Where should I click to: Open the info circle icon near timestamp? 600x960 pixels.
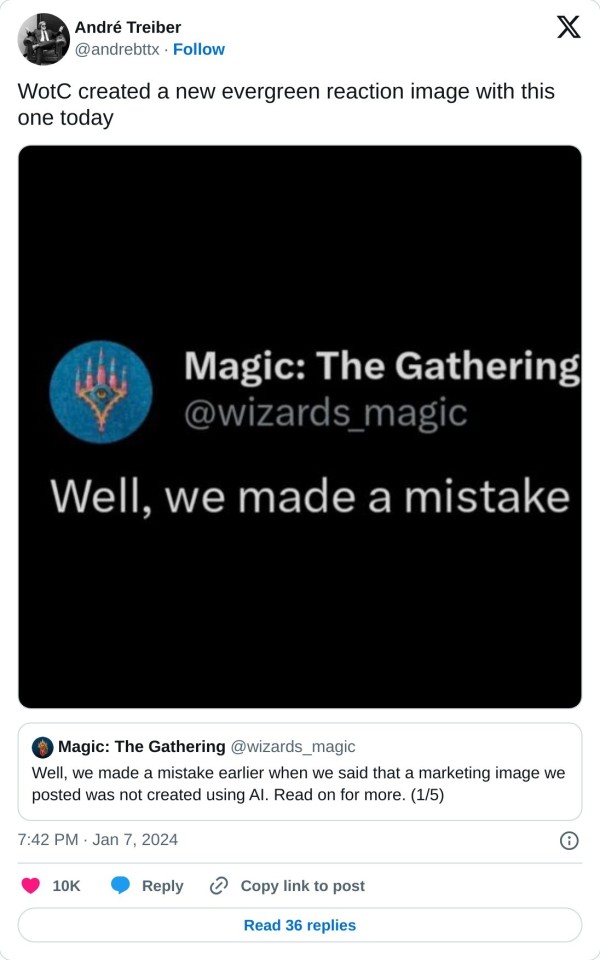(x=569, y=840)
